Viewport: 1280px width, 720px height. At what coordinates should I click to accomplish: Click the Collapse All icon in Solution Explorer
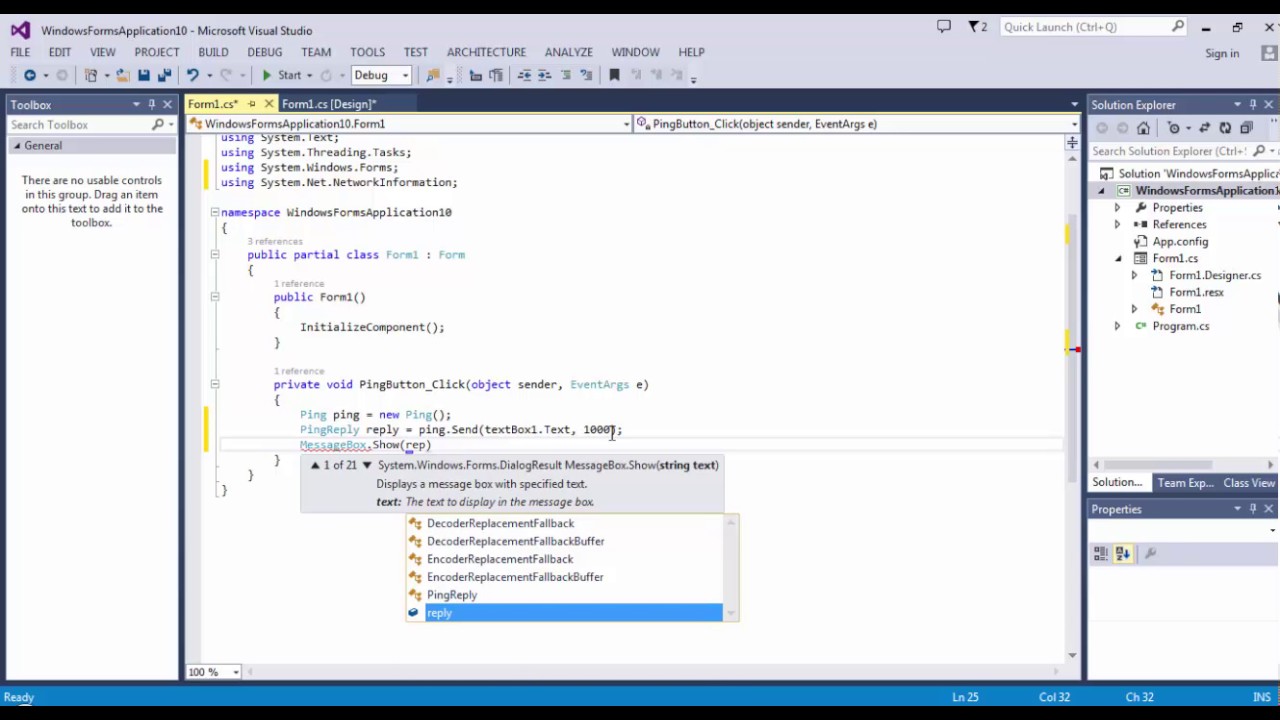(x=1246, y=128)
